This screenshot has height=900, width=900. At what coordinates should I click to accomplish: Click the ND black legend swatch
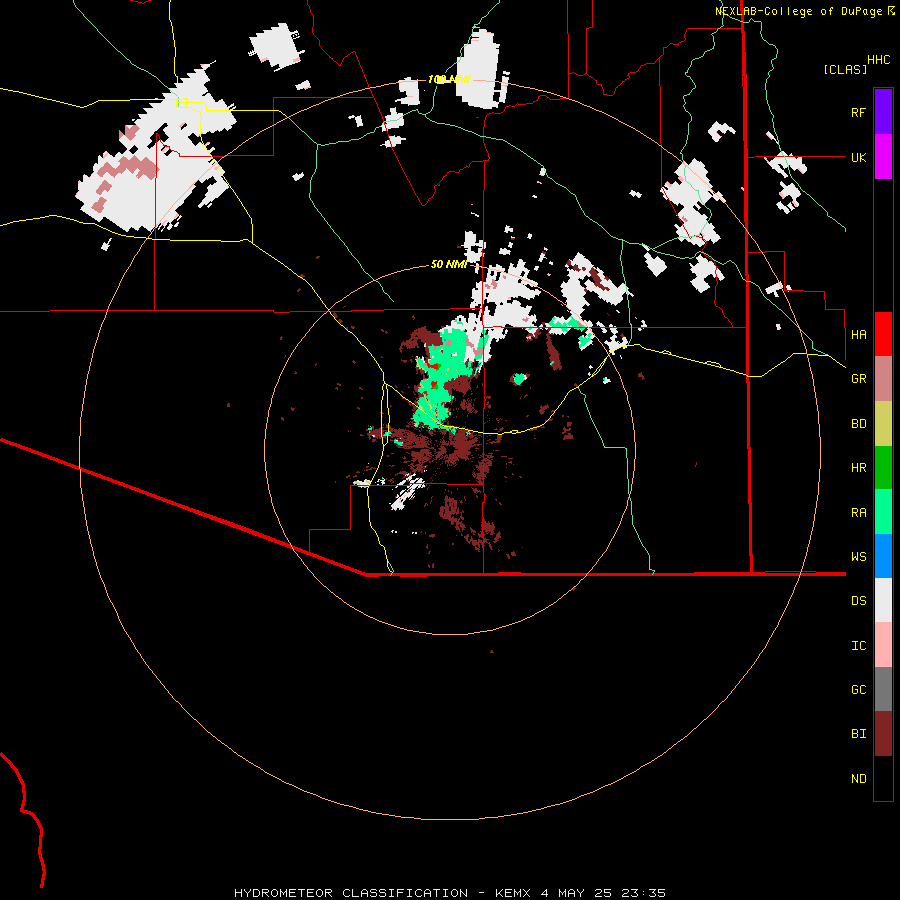(x=883, y=778)
